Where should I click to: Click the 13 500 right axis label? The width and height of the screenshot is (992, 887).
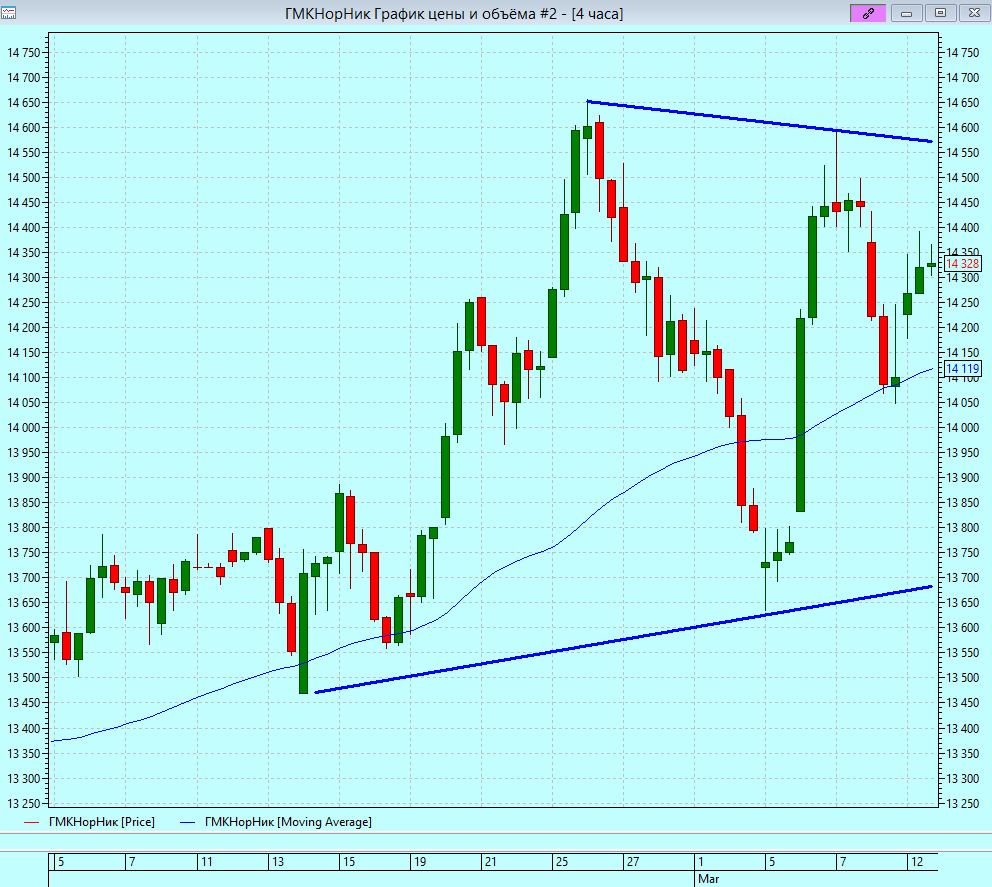coord(962,678)
